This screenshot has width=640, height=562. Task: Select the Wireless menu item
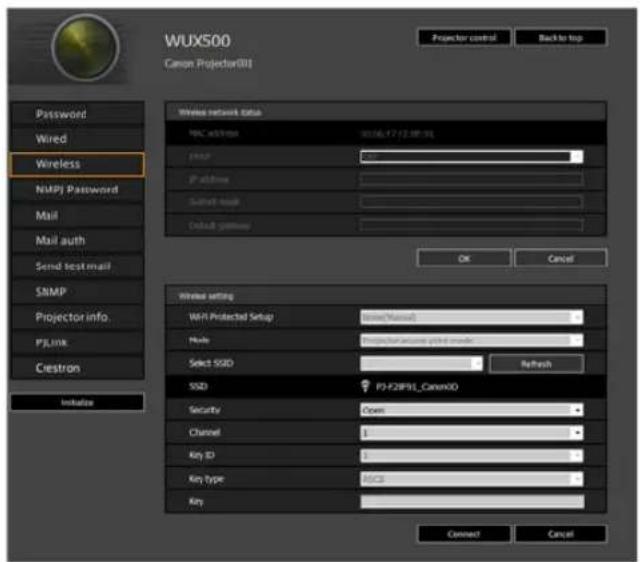(x=77, y=164)
